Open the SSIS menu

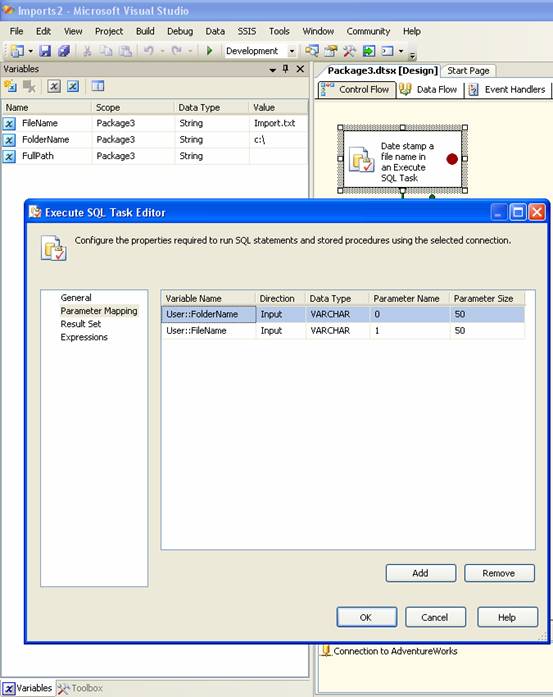(247, 31)
